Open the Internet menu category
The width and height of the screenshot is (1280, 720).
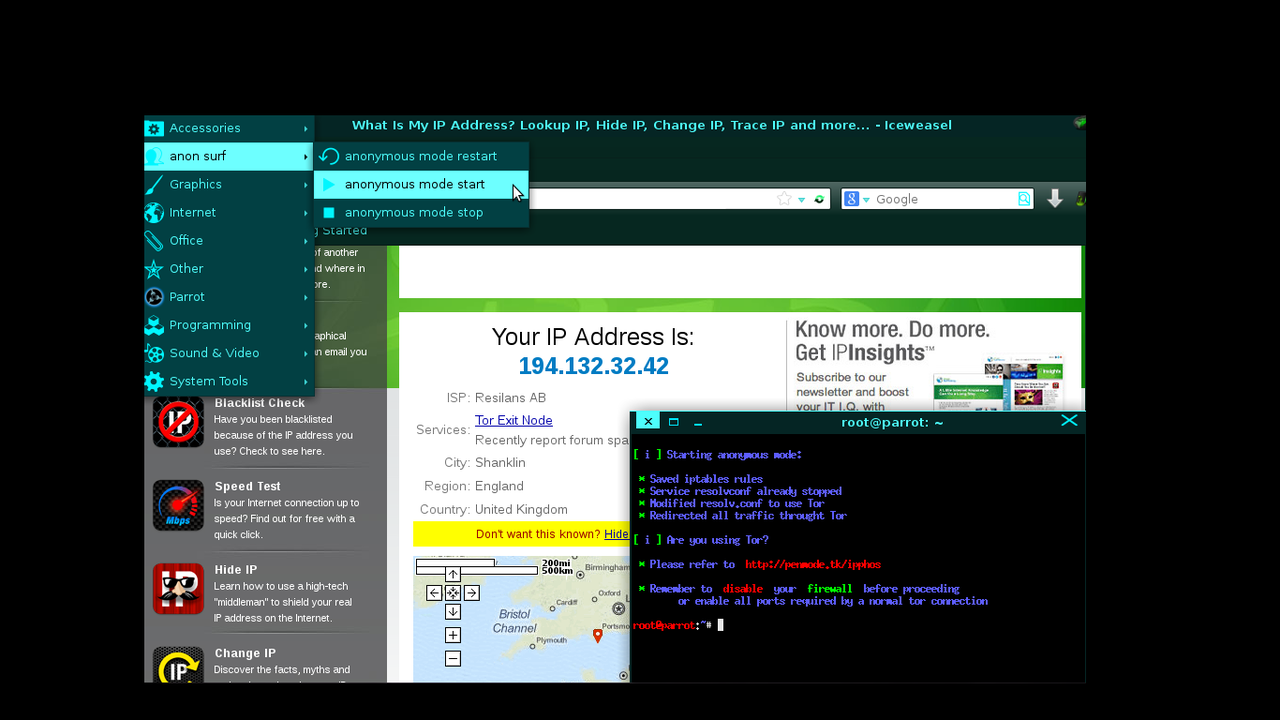[229, 212]
